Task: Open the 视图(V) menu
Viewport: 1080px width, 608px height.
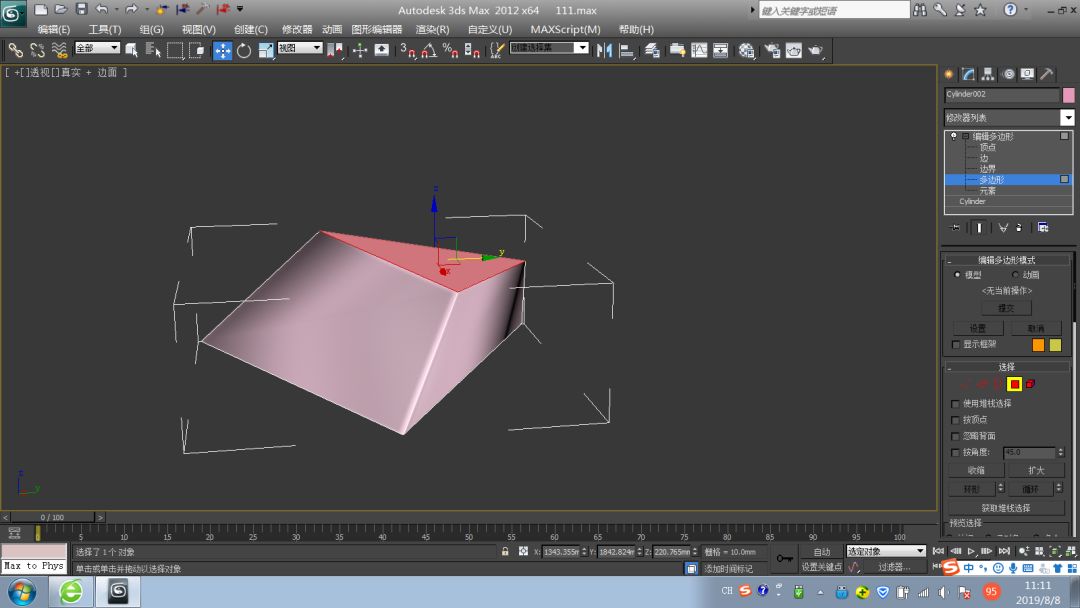Action: [198, 29]
